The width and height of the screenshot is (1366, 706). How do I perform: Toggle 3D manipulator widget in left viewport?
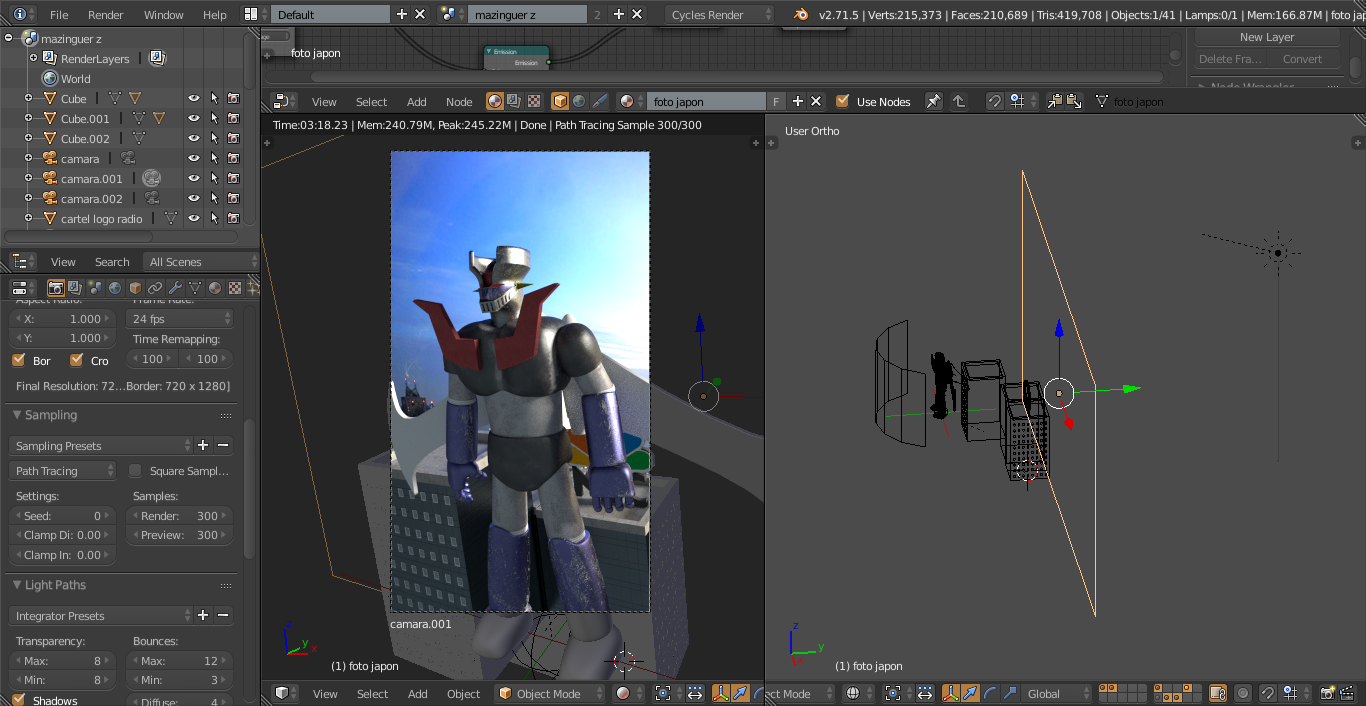720,693
